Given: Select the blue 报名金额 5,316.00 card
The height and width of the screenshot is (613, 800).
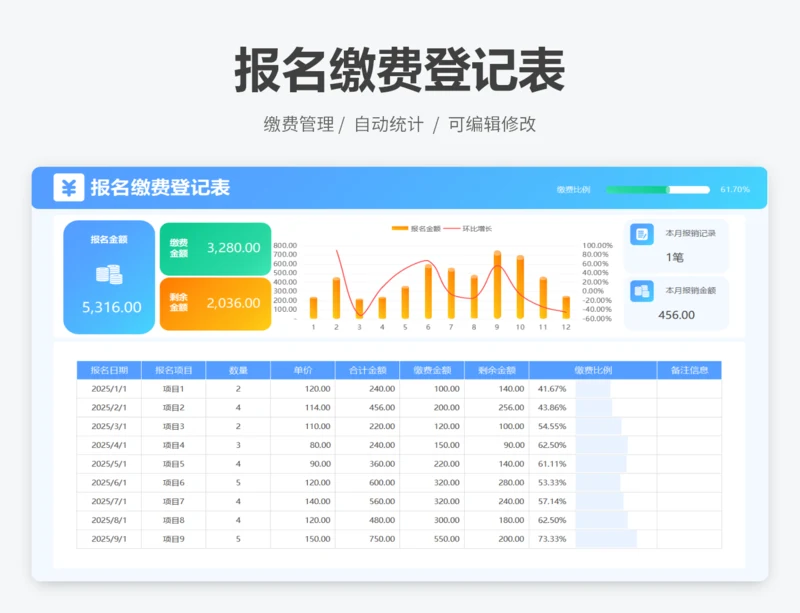Looking at the screenshot, I should (x=109, y=277).
